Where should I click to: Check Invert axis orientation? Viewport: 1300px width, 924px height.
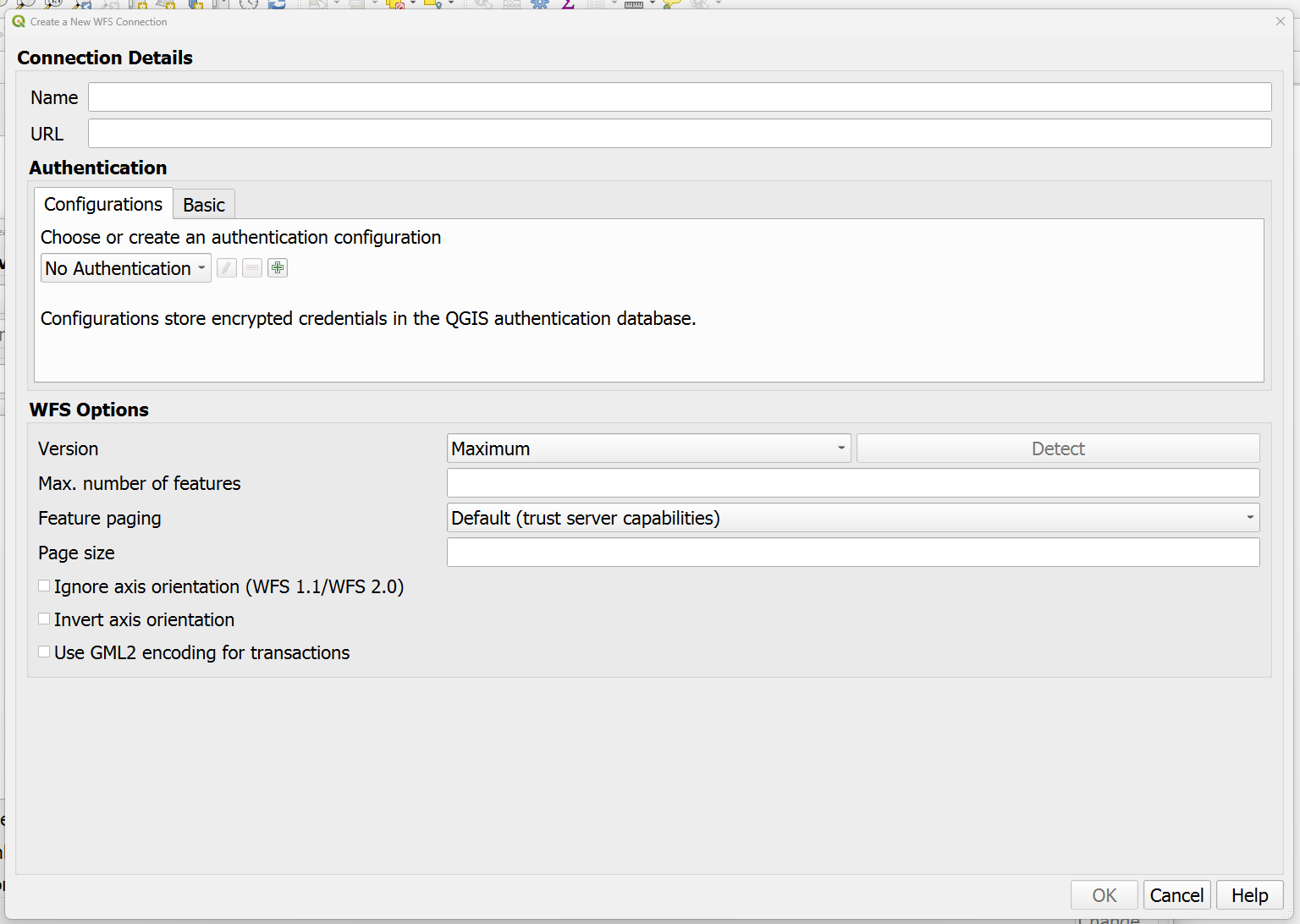[43, 619]
